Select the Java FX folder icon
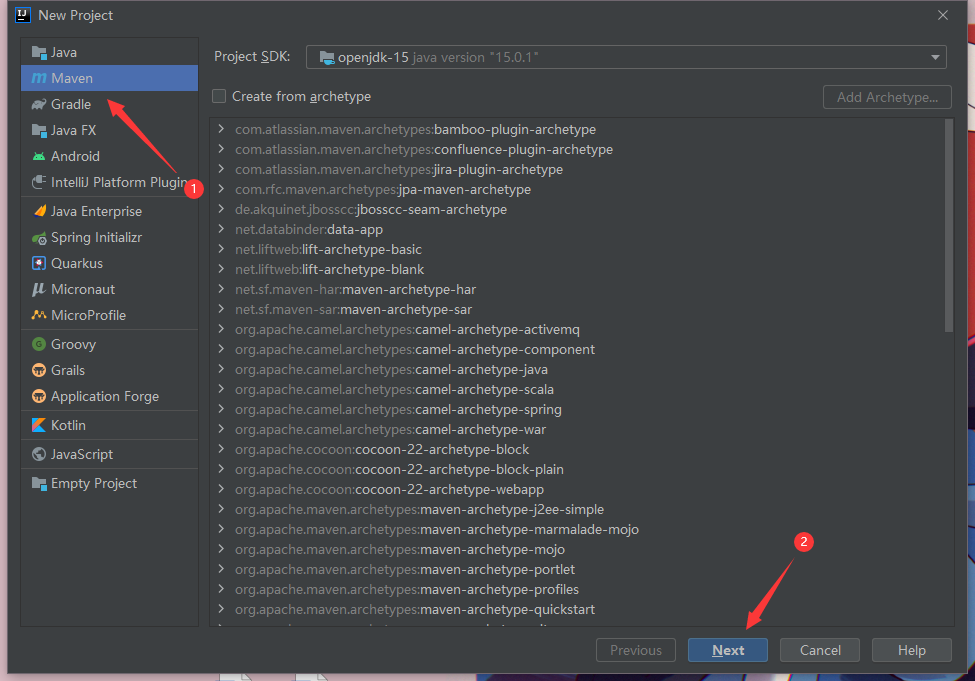This screenshot has width=975, height=681. coord(39,131)
